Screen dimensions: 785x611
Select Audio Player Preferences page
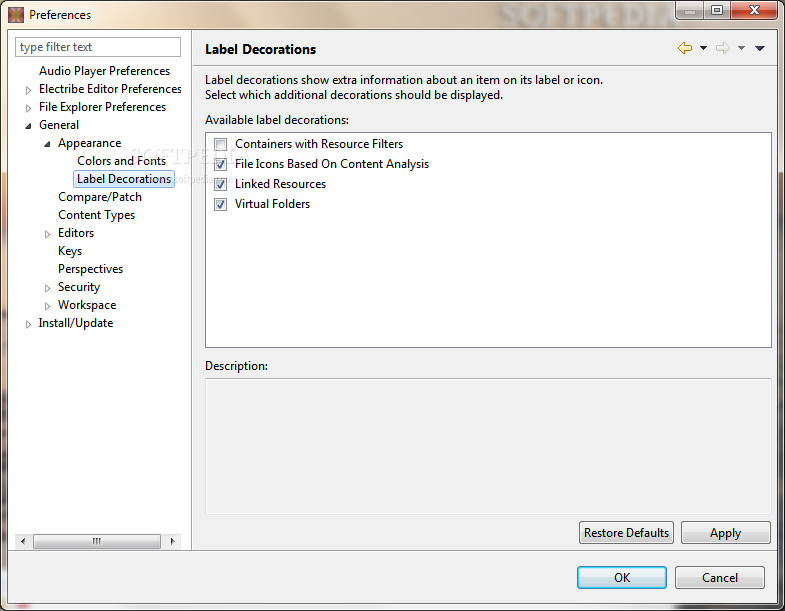click(104, 71)
